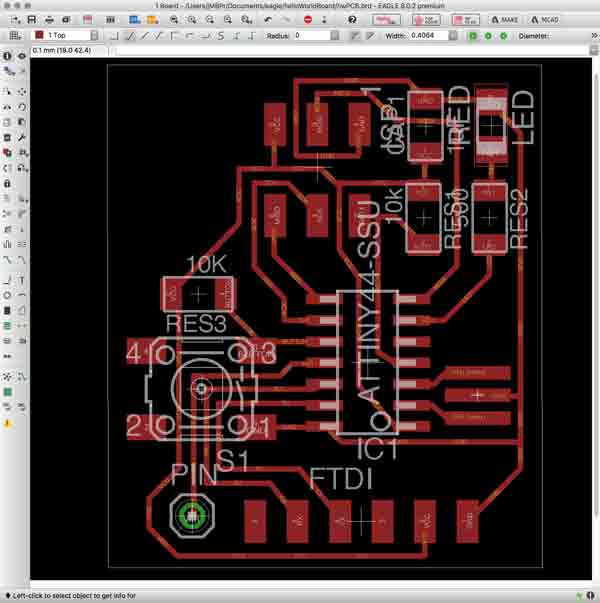Image resolution: width=600 pixels, height=603 pixels.
Task: Select the Change wrench tool
Action: coord(22,138)
